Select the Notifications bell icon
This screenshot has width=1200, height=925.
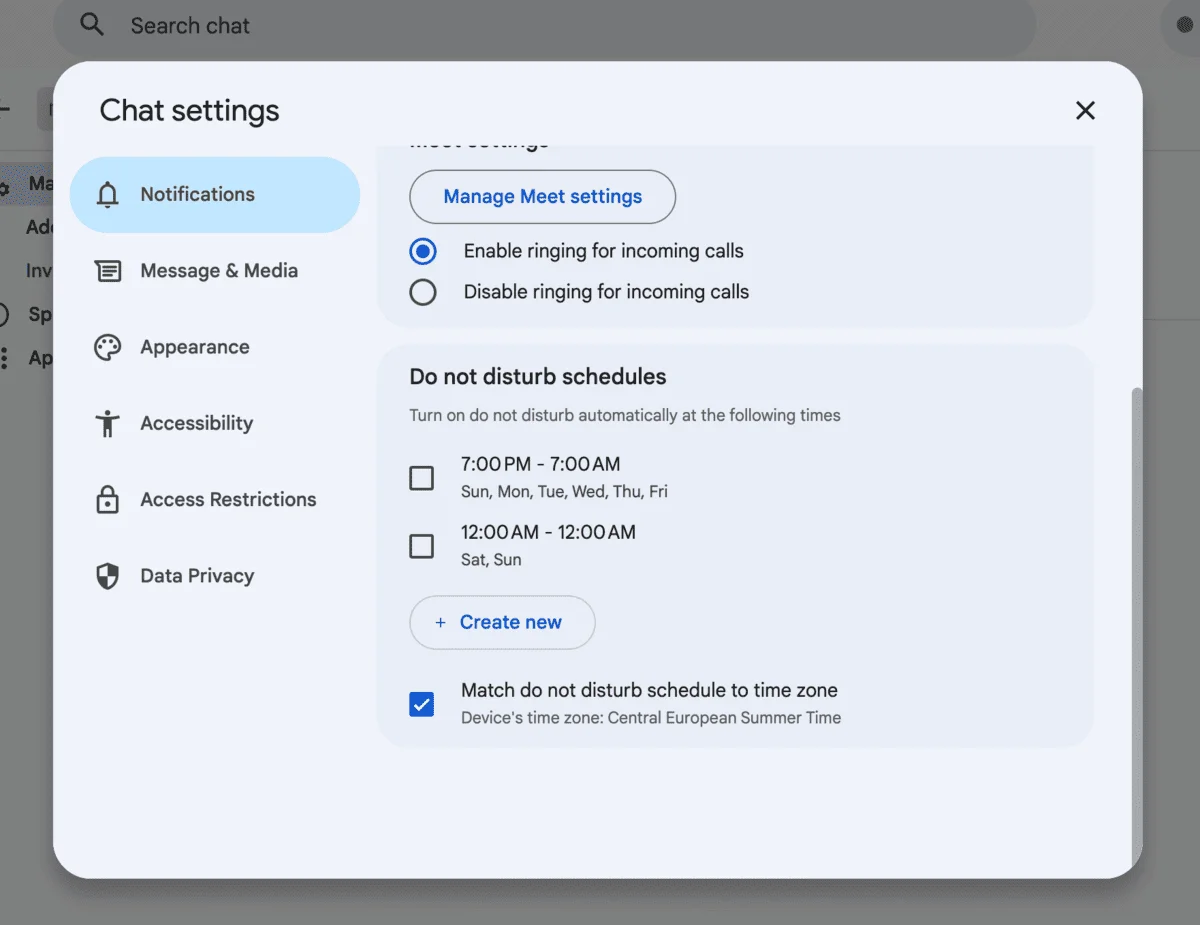click(x=108, y=194)
